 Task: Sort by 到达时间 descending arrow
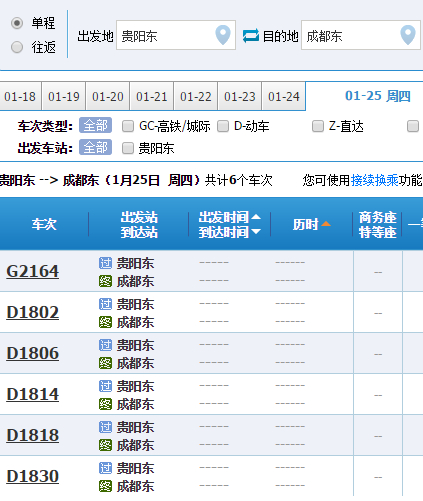click(x=256, y=231)
